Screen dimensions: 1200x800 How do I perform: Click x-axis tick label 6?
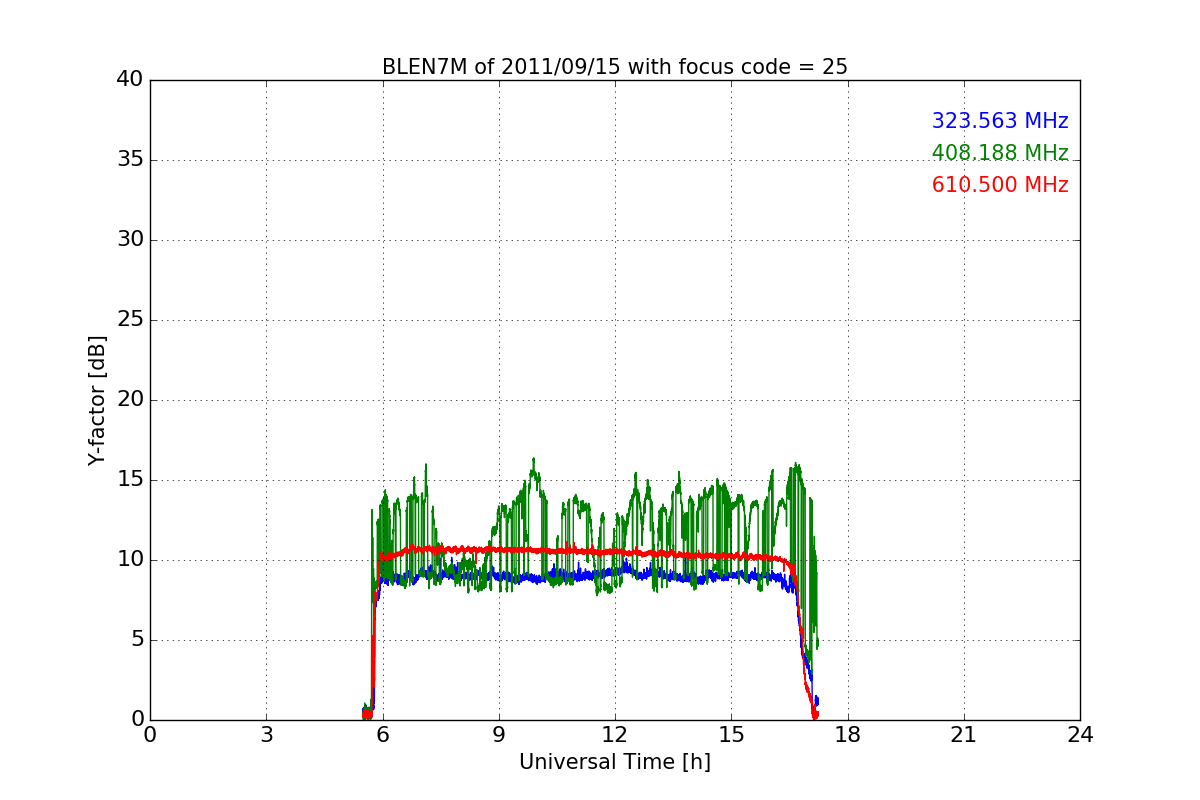(382, 734)
